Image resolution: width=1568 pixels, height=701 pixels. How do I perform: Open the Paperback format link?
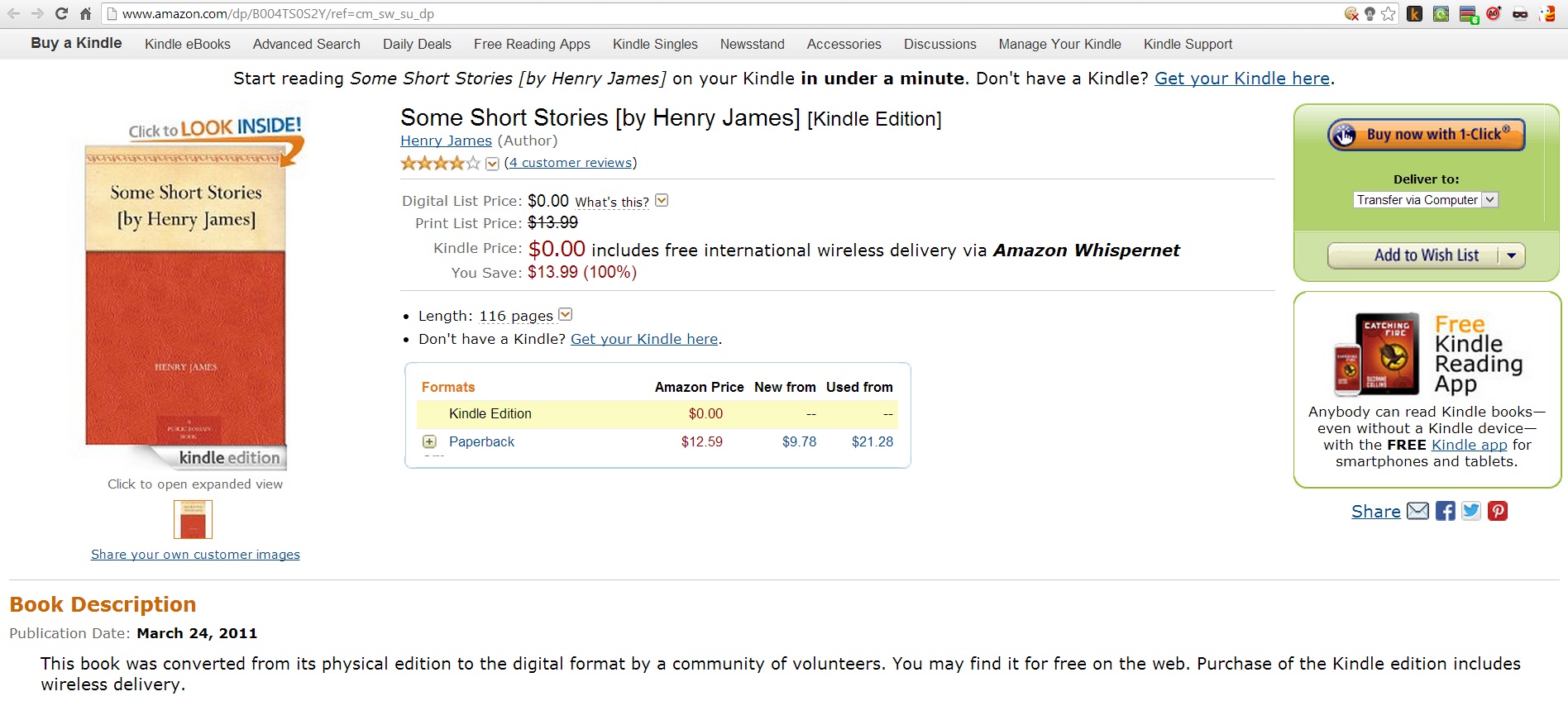(x=481, y=442)
